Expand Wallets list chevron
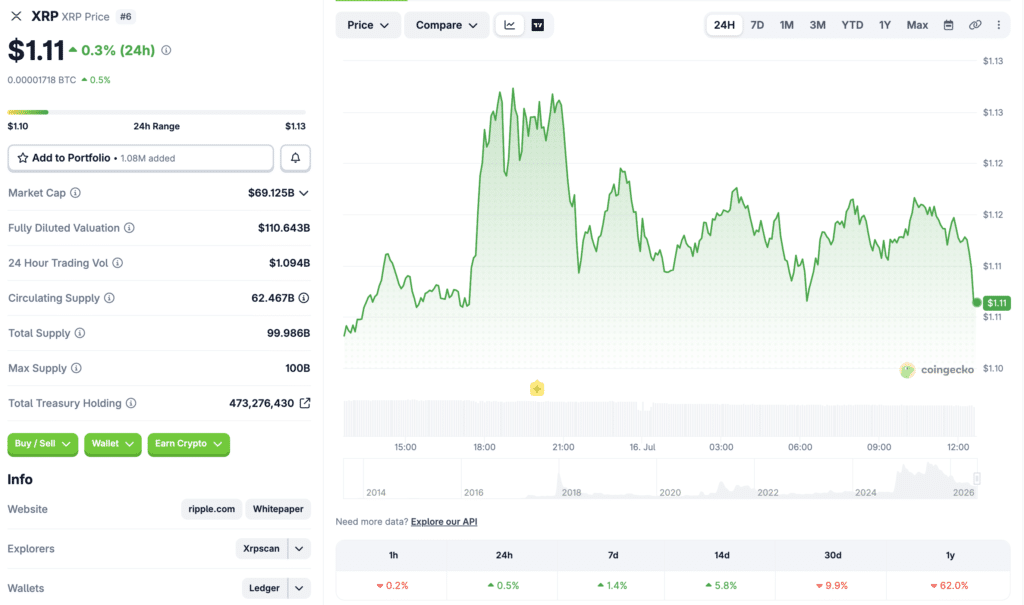This screenshot has height=605, width=1024. pyautogui.click(x=299, y=588)
